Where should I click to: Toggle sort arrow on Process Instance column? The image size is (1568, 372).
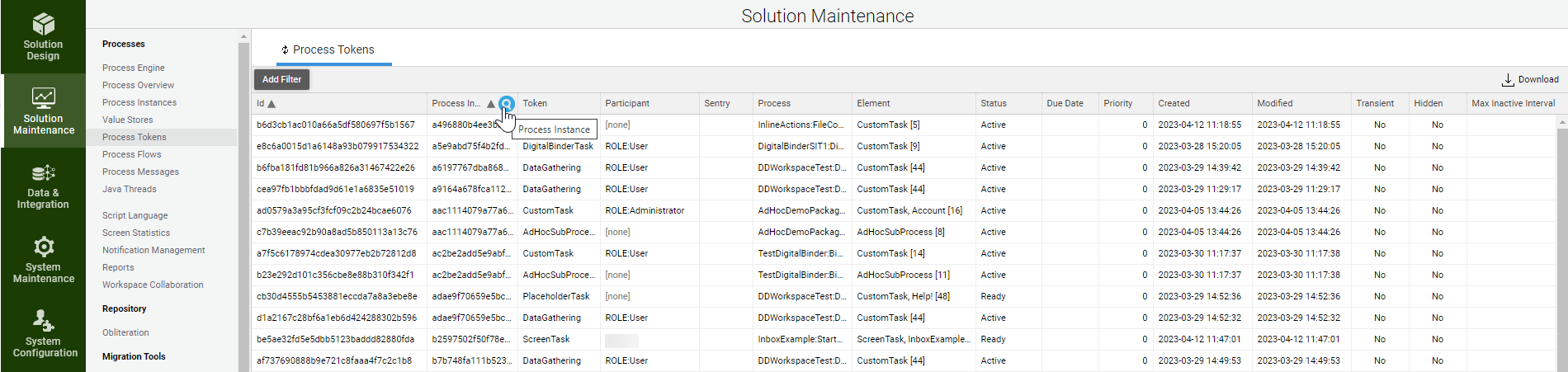point(490,104)
